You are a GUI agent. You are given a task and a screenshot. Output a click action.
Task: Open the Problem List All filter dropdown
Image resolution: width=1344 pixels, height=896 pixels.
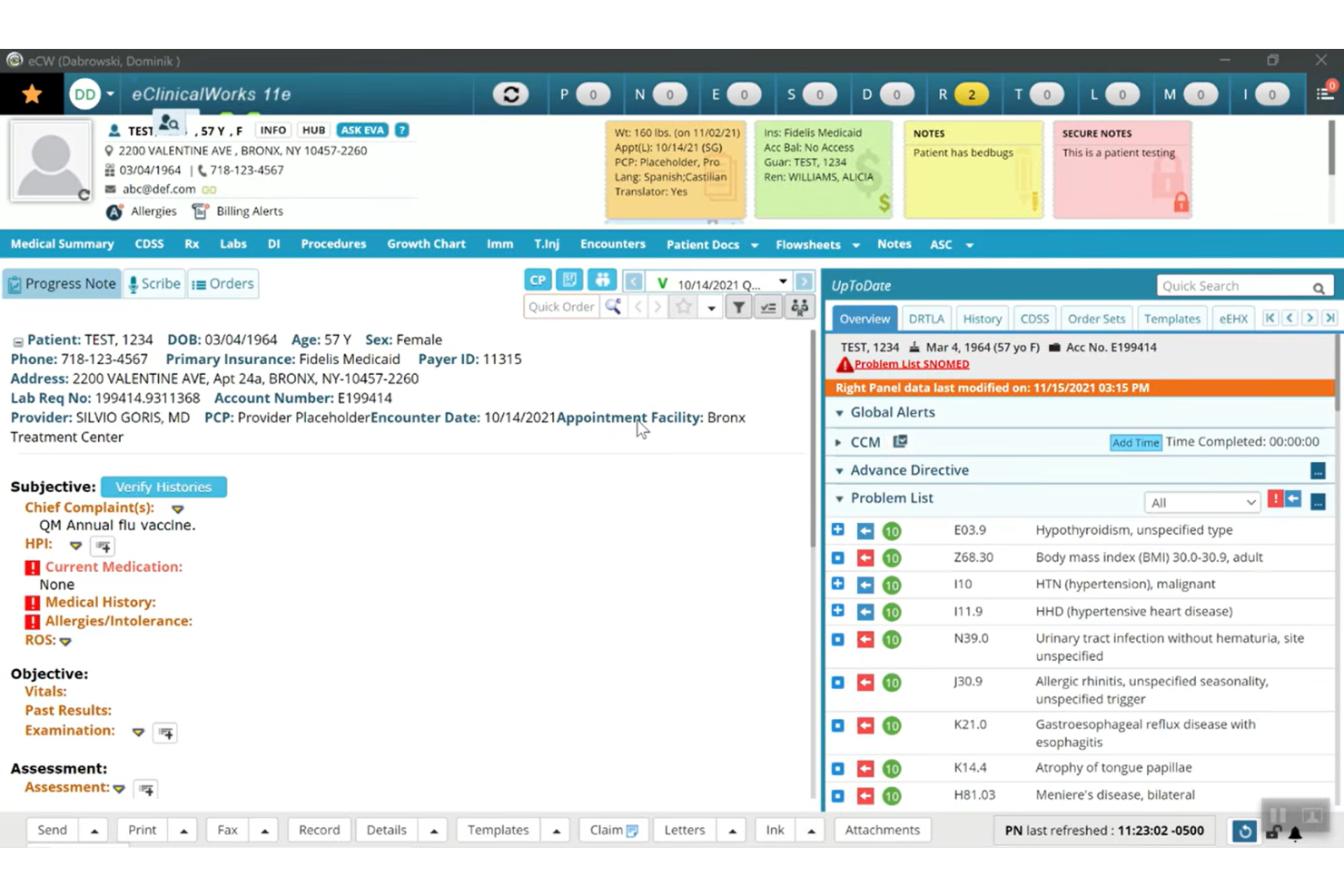[x=1202, y=502]
